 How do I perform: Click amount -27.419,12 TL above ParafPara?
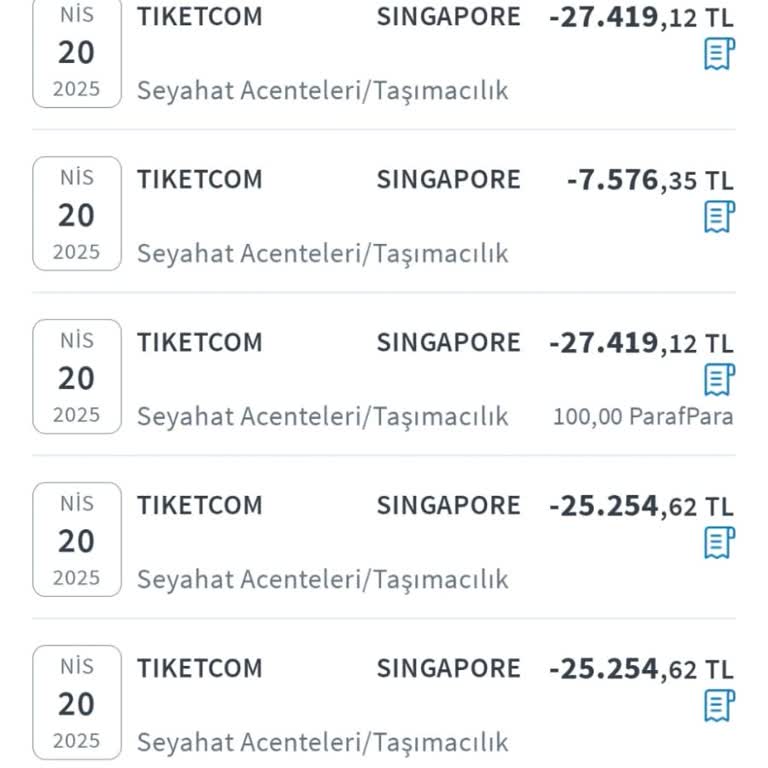[641, 343]
